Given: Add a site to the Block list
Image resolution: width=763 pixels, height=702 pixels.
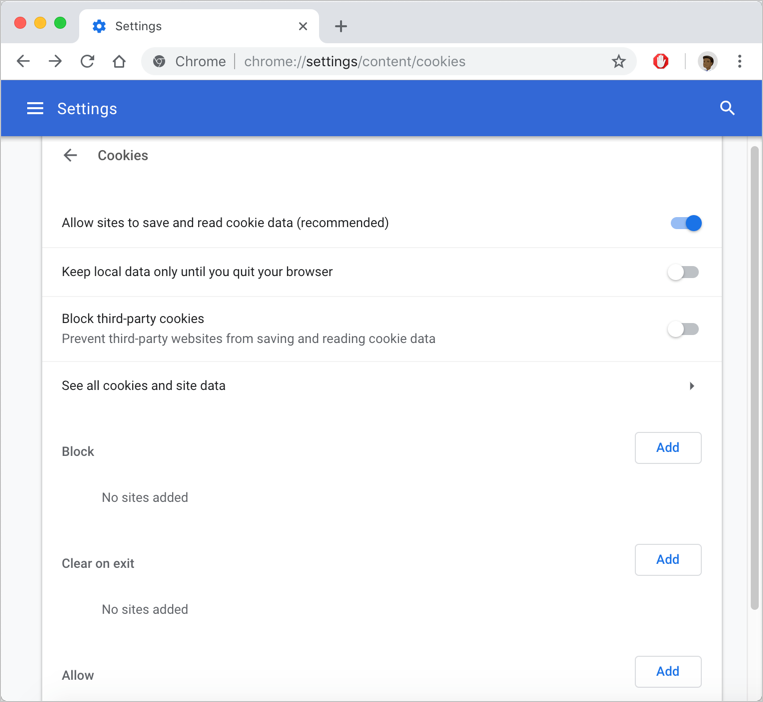Looking at the screenshot, I should tap(667, 448).
